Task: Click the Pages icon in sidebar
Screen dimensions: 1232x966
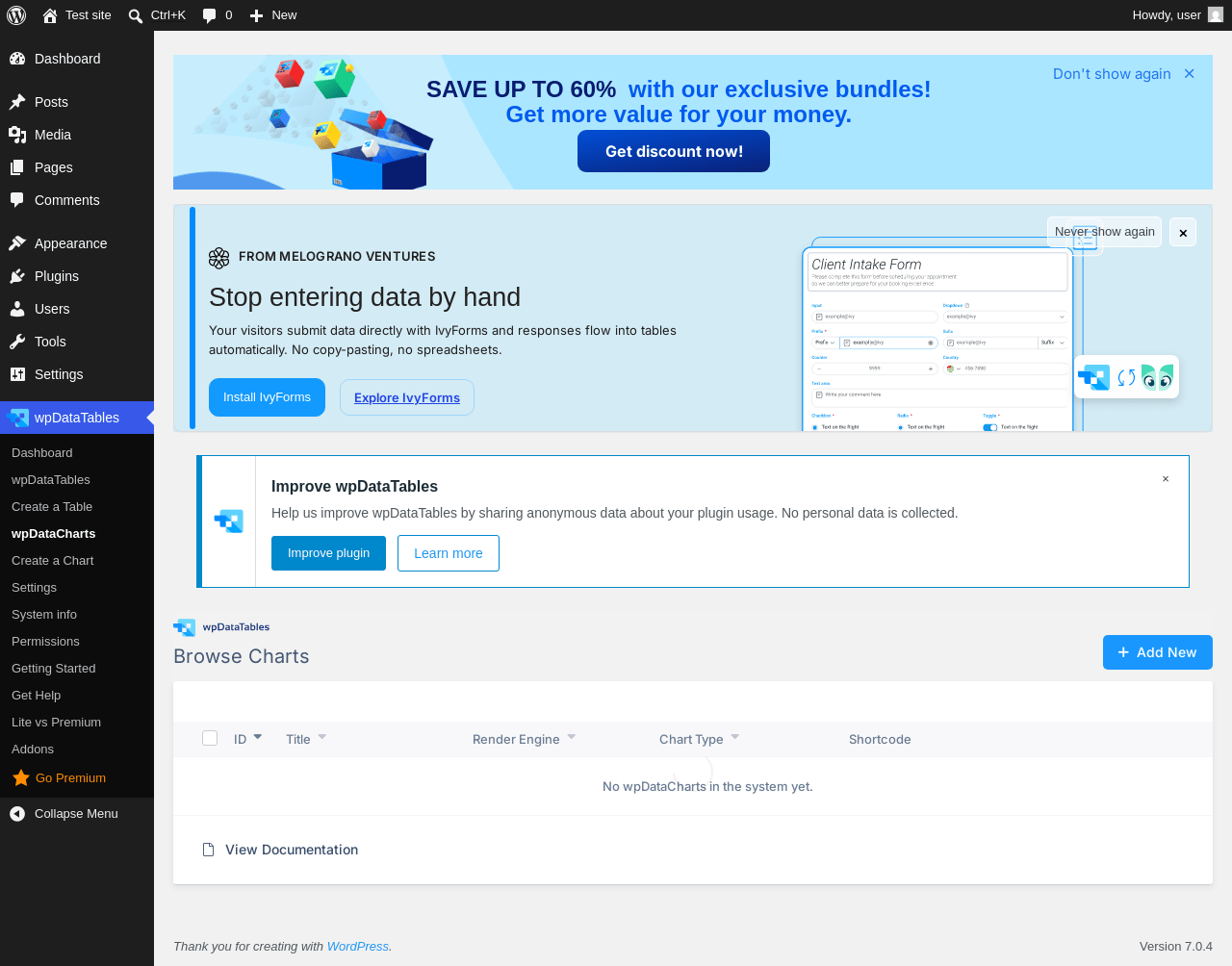Action: (17, 167)
